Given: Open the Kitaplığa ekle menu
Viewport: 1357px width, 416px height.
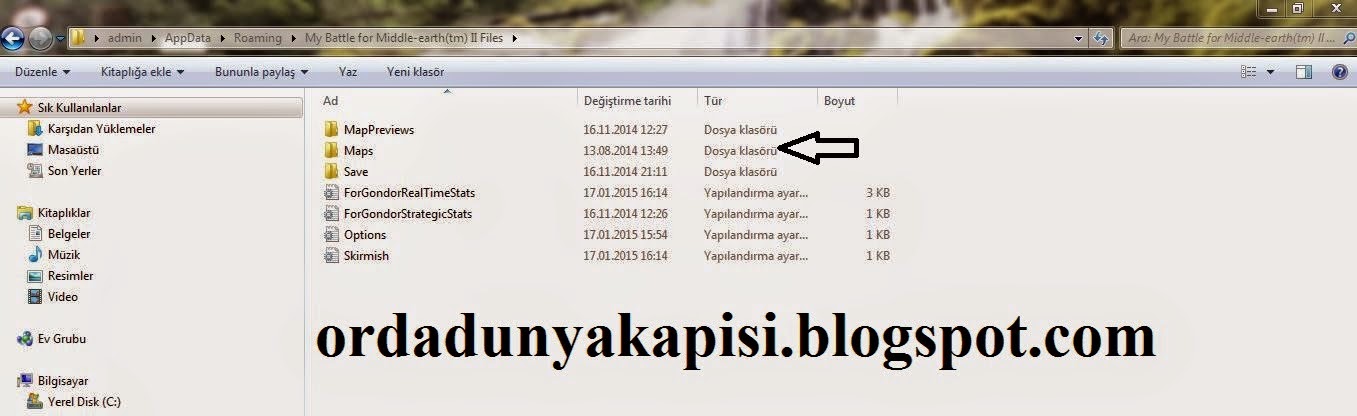Looking at the screenshot, I should pyautogui.click(x=141, y=72).
